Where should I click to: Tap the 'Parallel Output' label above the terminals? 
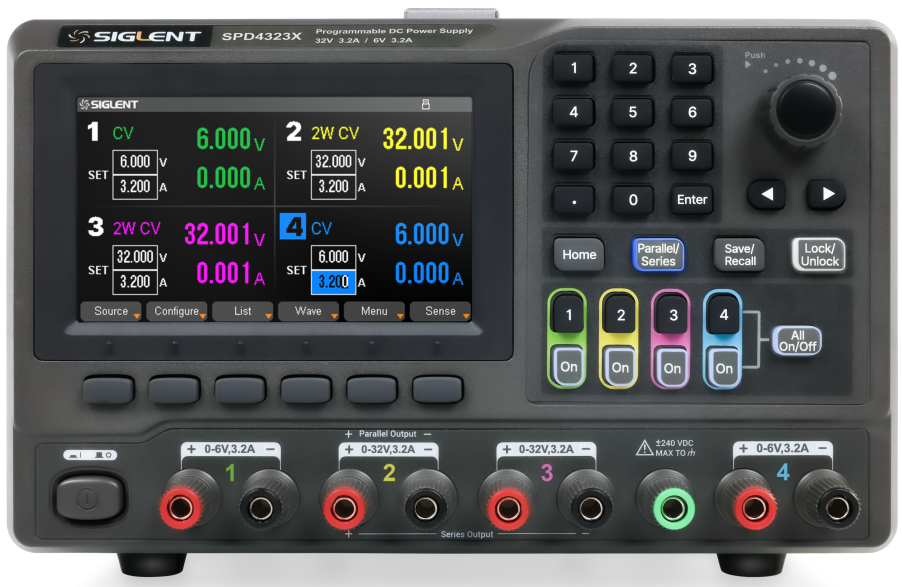[388, 434]
